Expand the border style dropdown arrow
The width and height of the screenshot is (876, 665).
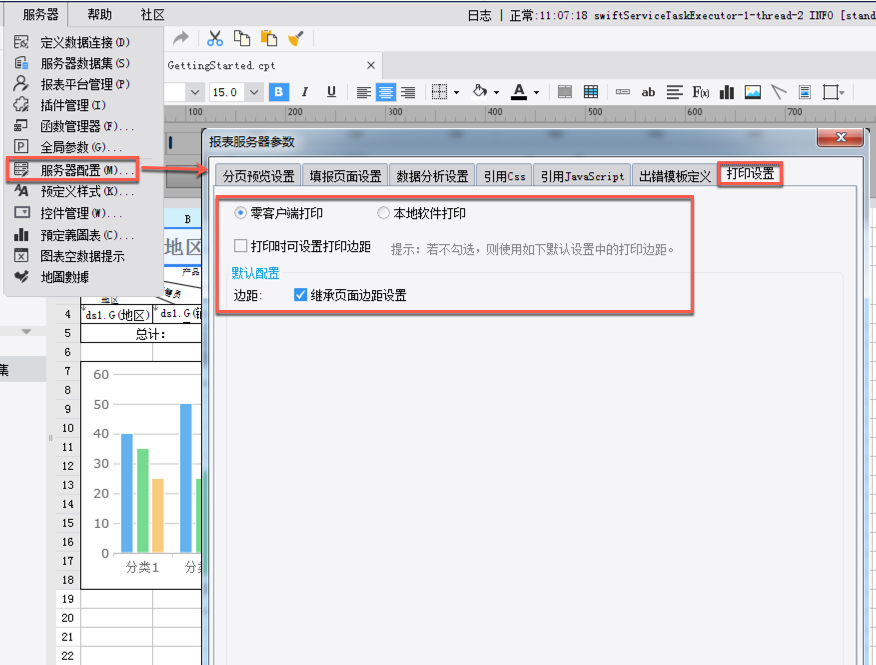pyautogui.click(x=456, y=93)
